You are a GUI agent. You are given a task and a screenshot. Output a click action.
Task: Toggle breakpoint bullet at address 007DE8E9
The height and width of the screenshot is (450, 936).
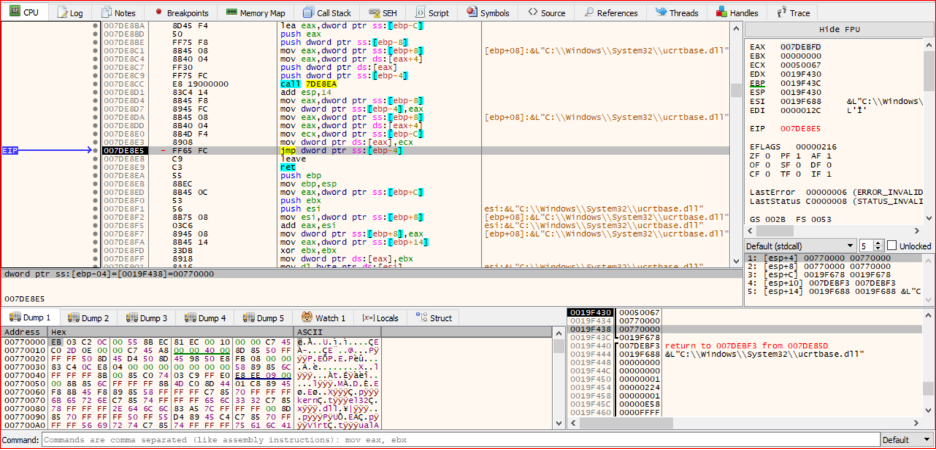[95, 168]
